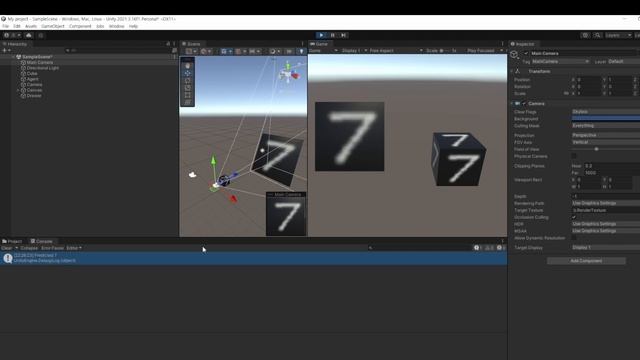Screen dimensions: 640x360
Task: Pause the game with the Pause button
Action: pos(333,36)
